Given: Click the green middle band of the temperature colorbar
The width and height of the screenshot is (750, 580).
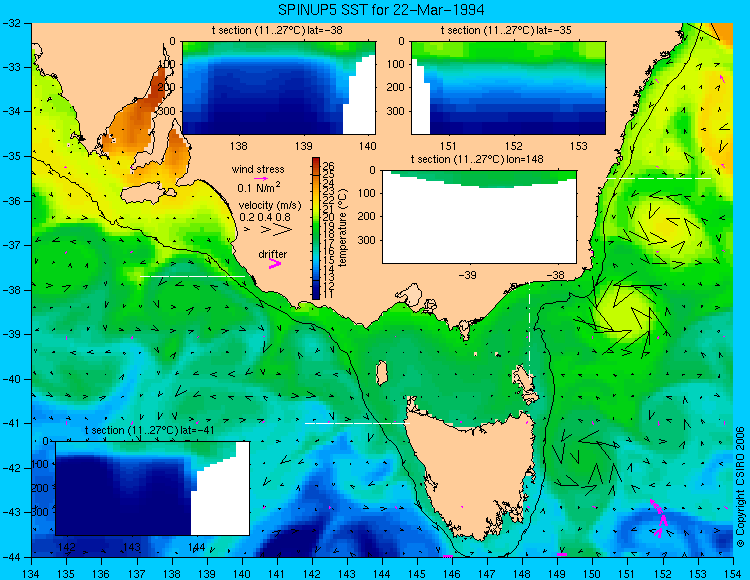Looking at the screenshot, I should [316, 229].
